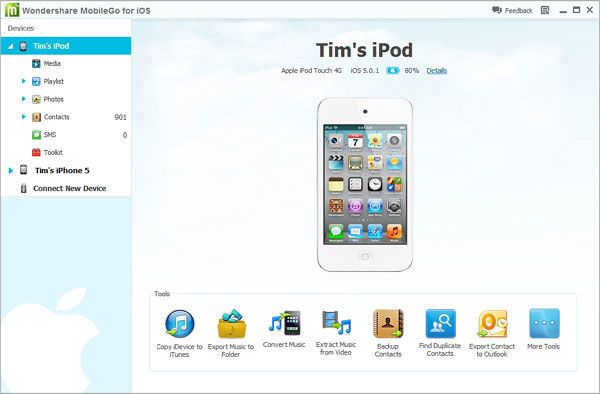Select Tim's iPod device entry

click(x=66, y=46)
